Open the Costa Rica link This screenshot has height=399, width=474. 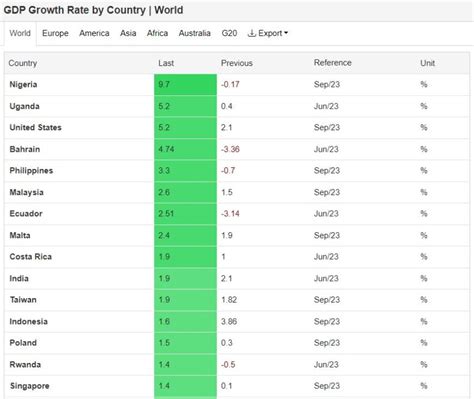(31, 257)
